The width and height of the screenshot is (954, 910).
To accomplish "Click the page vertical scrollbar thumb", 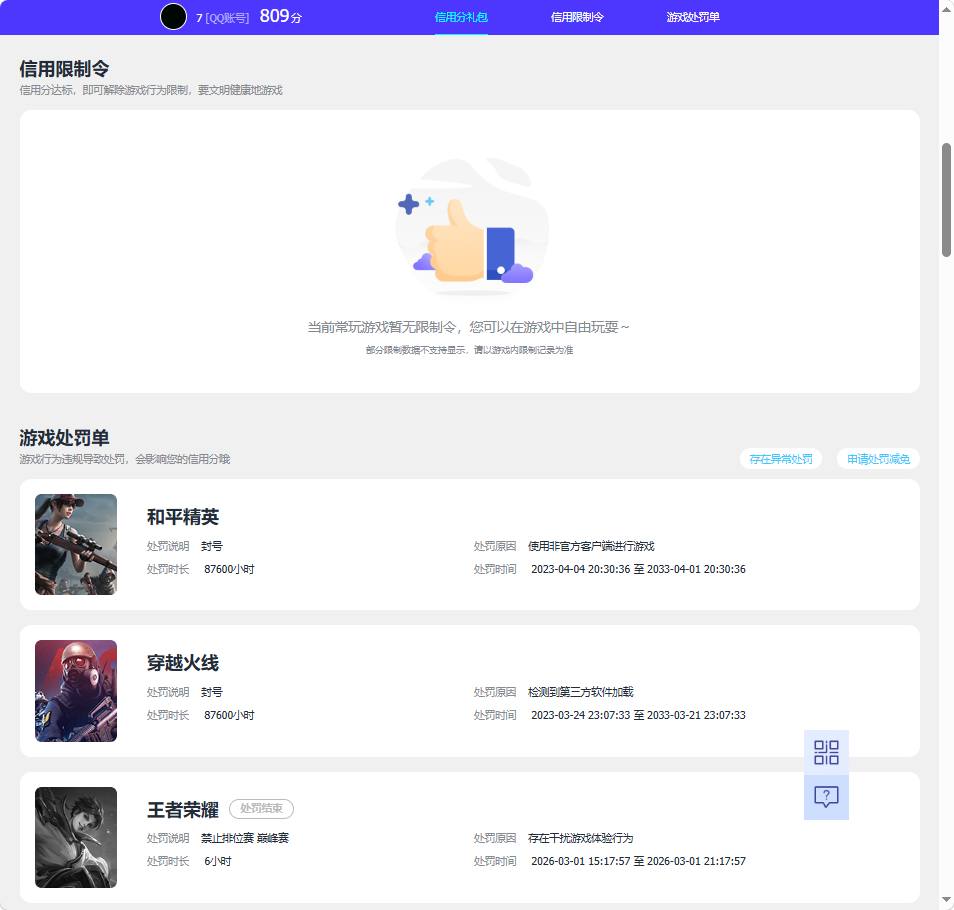I will point(946,200).
